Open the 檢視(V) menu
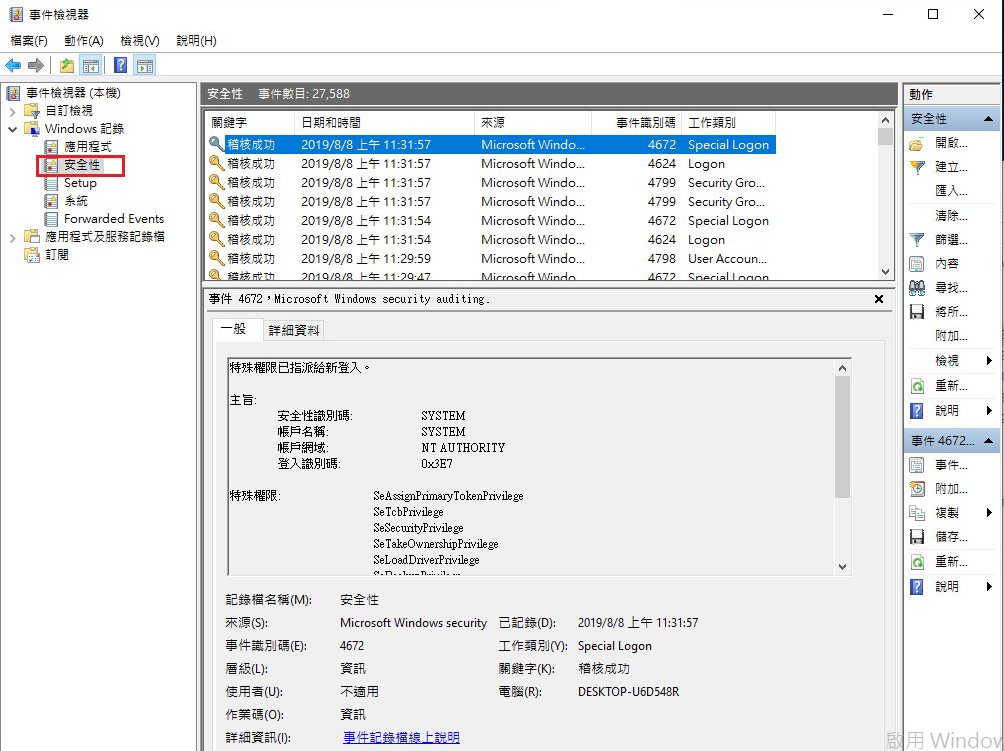This screenshot has width=1004, height=751. click(140, 41)
